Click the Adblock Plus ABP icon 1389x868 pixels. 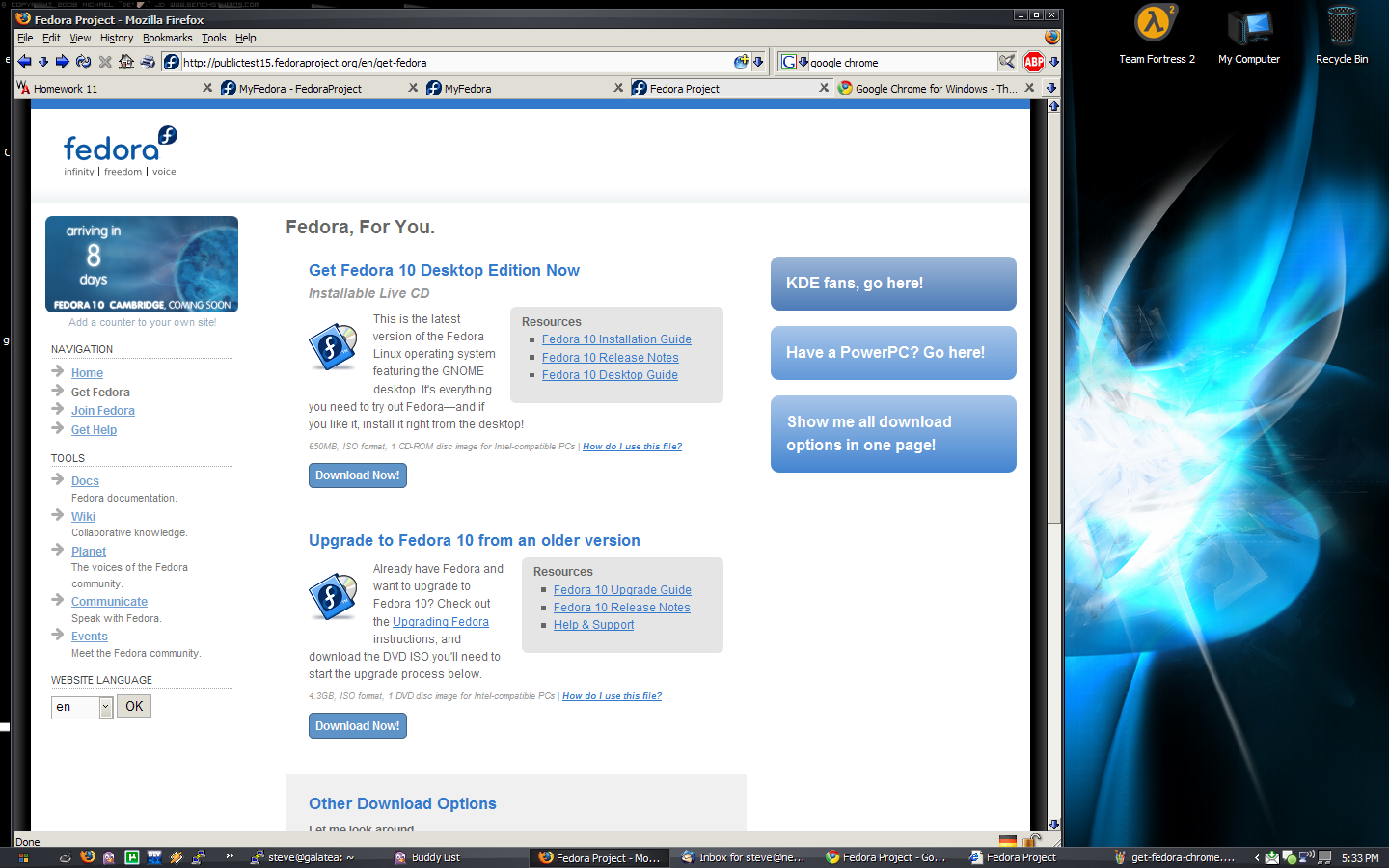(1034, 62)
